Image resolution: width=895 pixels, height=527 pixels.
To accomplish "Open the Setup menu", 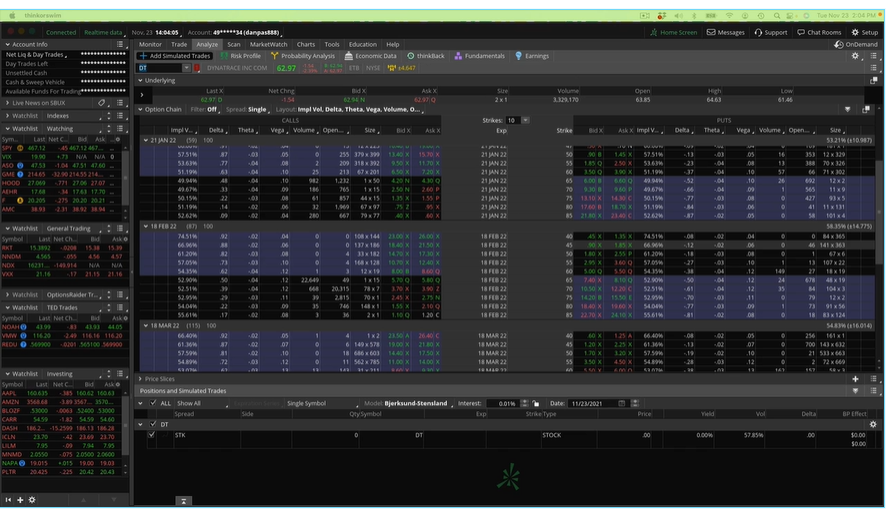I will click(865, 33).
